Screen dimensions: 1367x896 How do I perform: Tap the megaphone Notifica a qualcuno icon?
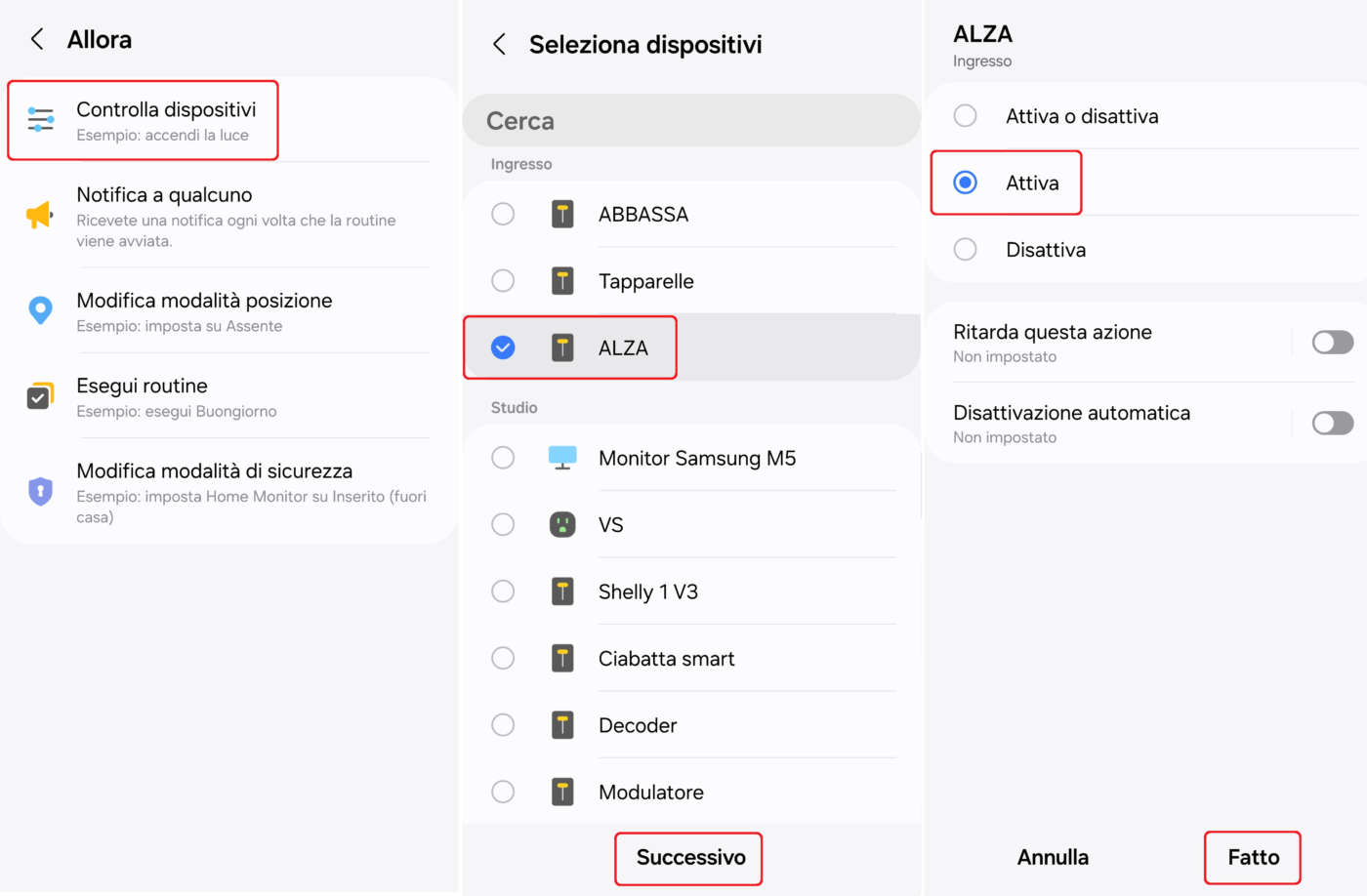coord(39,215)
